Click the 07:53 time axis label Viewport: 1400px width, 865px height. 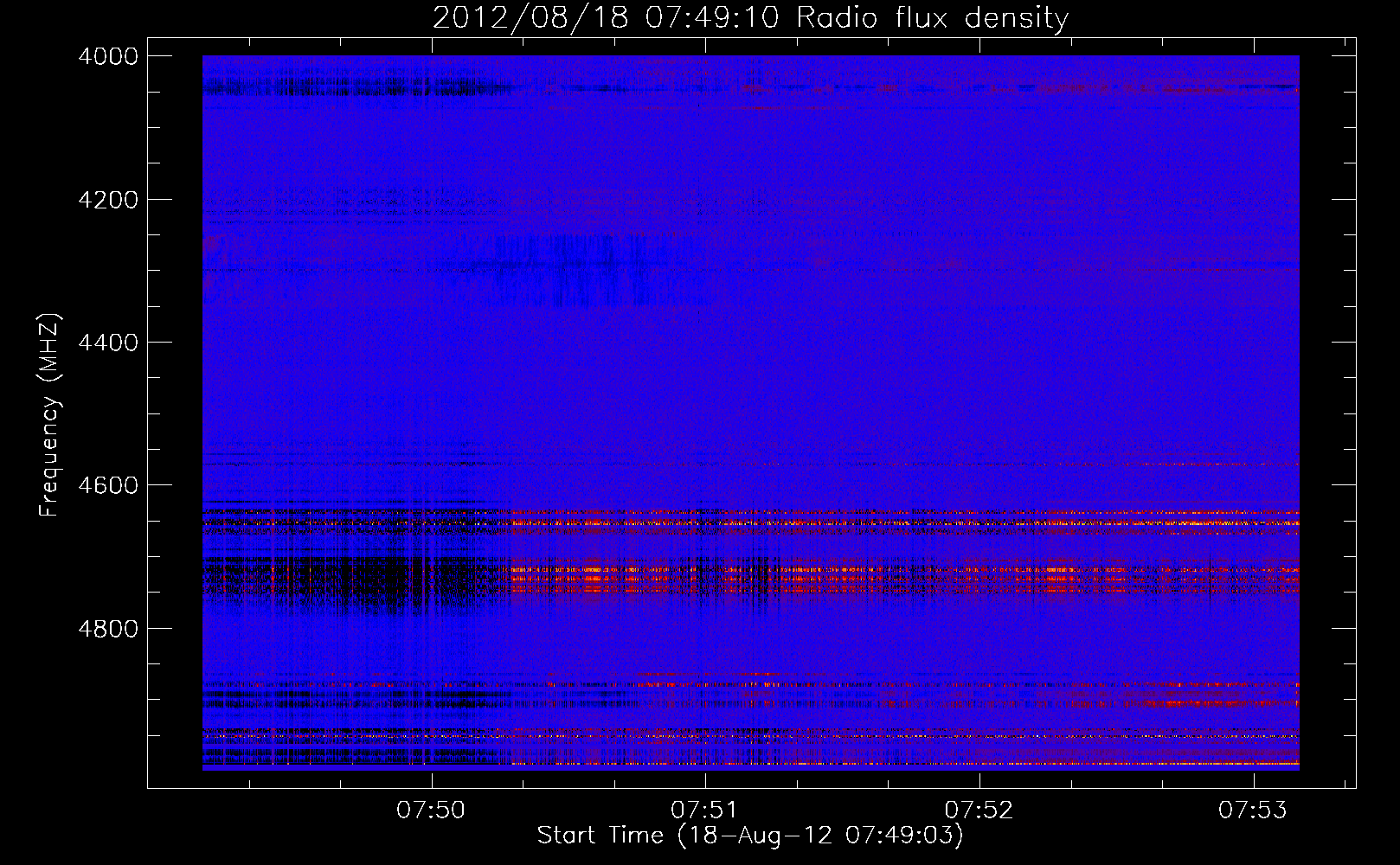pyautogui.click(x=1253, y=811)
